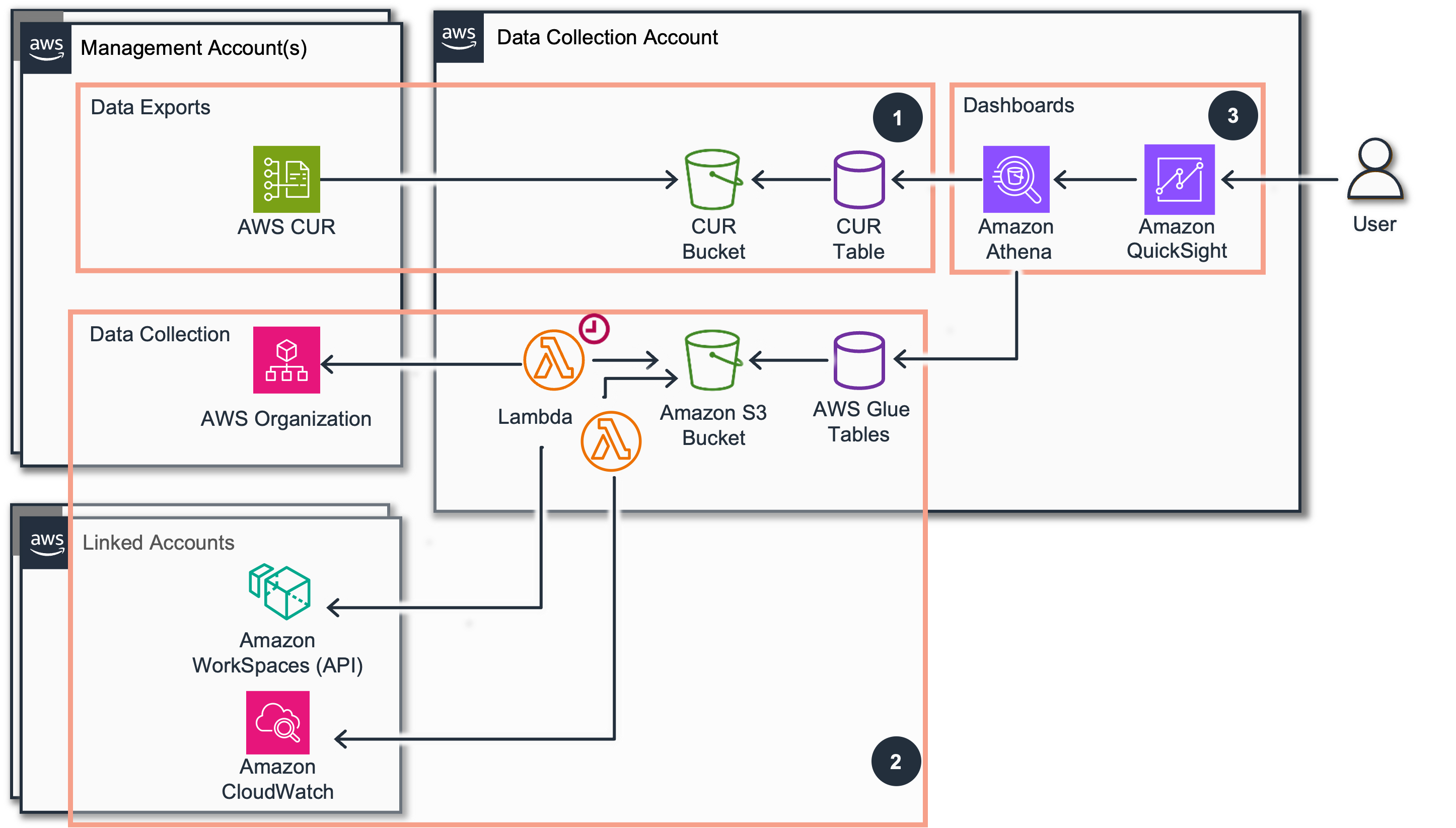Select the AWS Glue Tables text label
The height and width of the screenshot is (828, 1456).
point(860,421)
